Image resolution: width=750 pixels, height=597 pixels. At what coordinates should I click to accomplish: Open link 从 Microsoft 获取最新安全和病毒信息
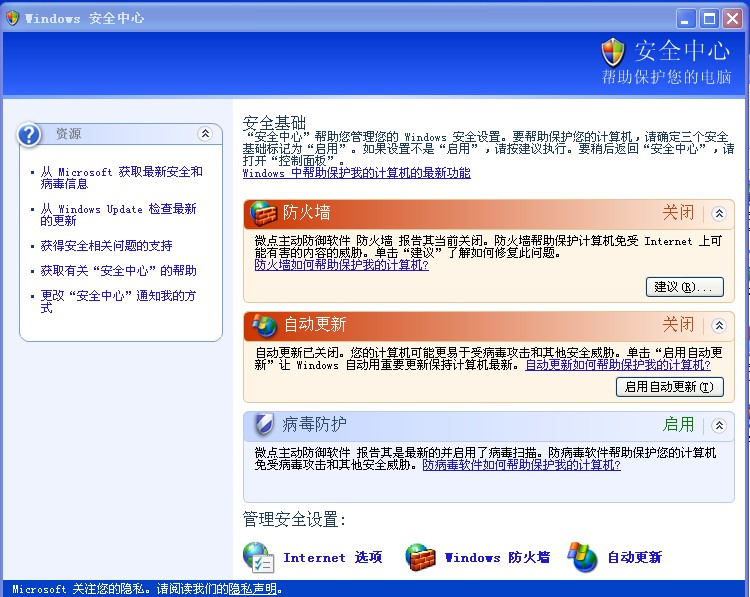click(x=121, y=177)
